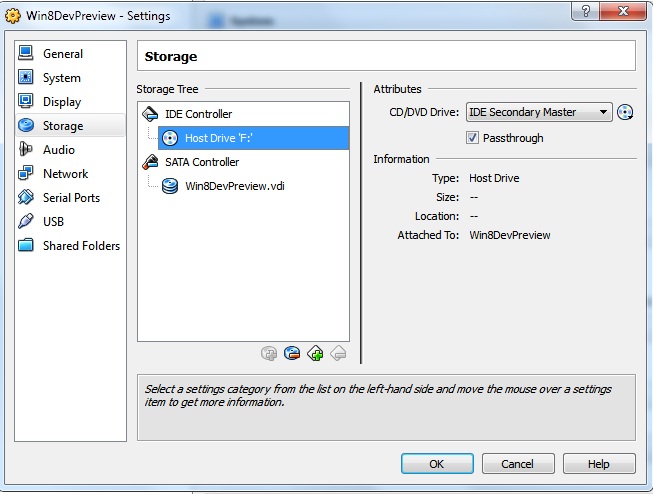Click the Cancel button
The width and height of the screenshot is (653, 494).
pyautogui.click(x=517, y=464)
